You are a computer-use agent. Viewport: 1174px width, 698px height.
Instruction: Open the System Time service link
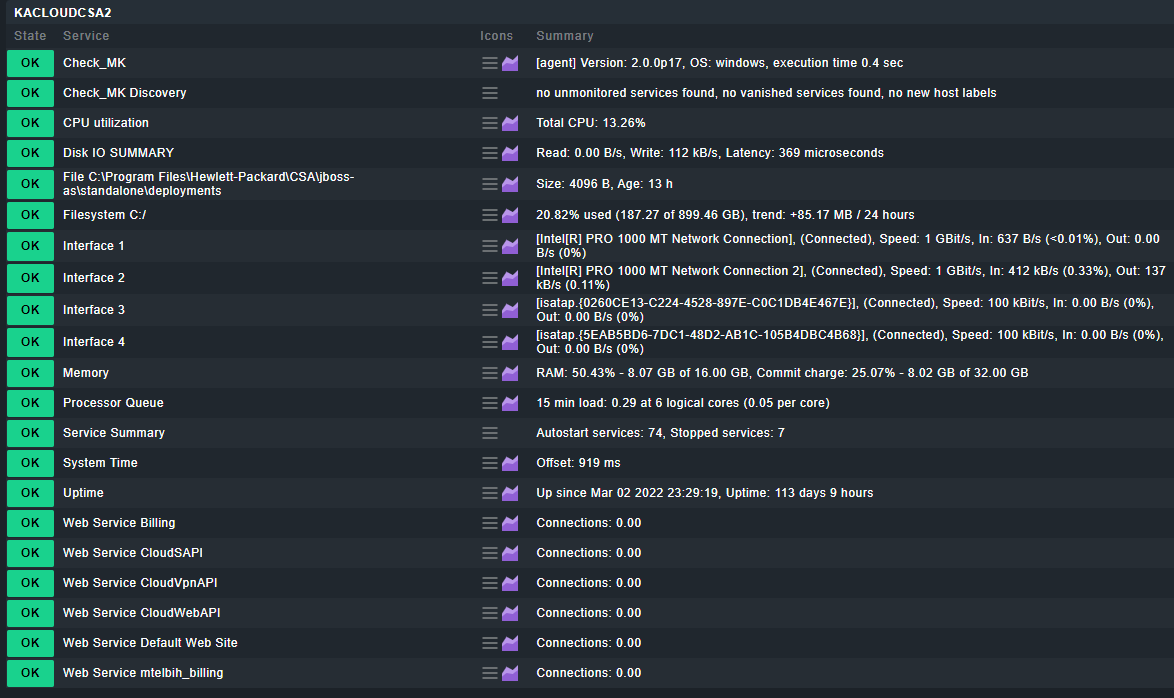click(100, 463)
